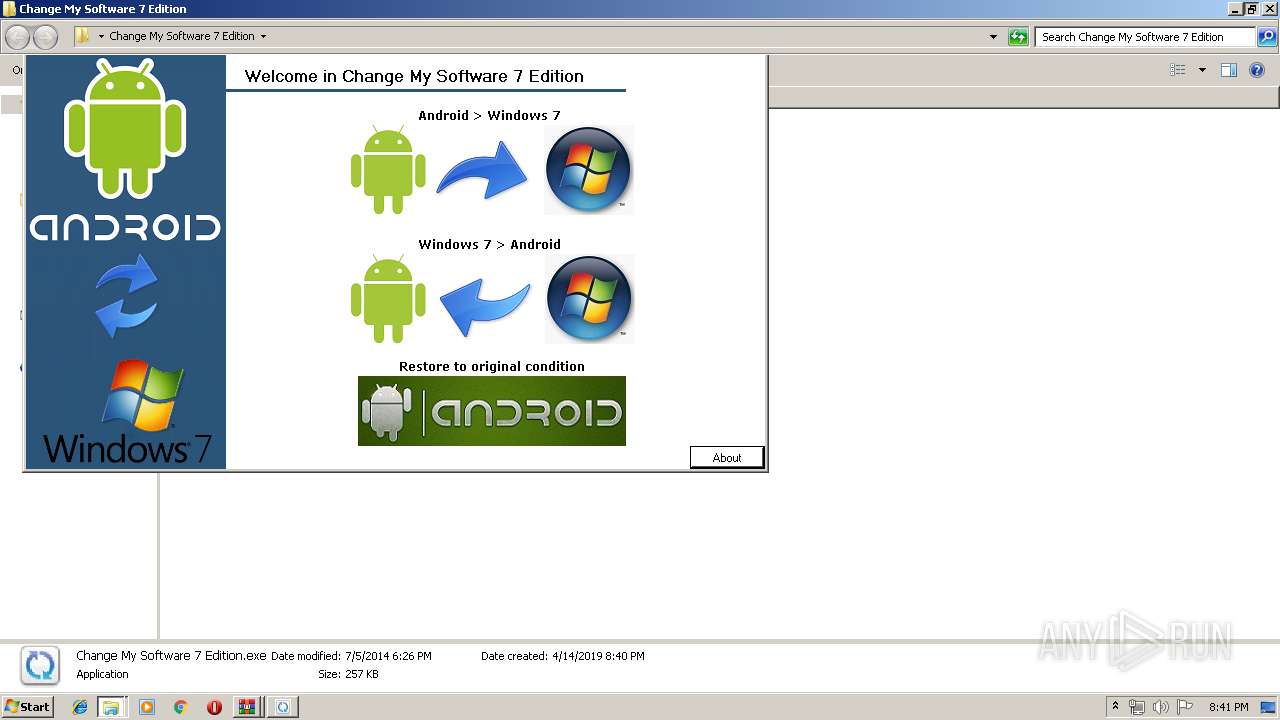This screenshot has height=720, width=1280.
Task: Click Date created value 4/14/2019 8:40 PM
Action: click(x=598, y=656)
